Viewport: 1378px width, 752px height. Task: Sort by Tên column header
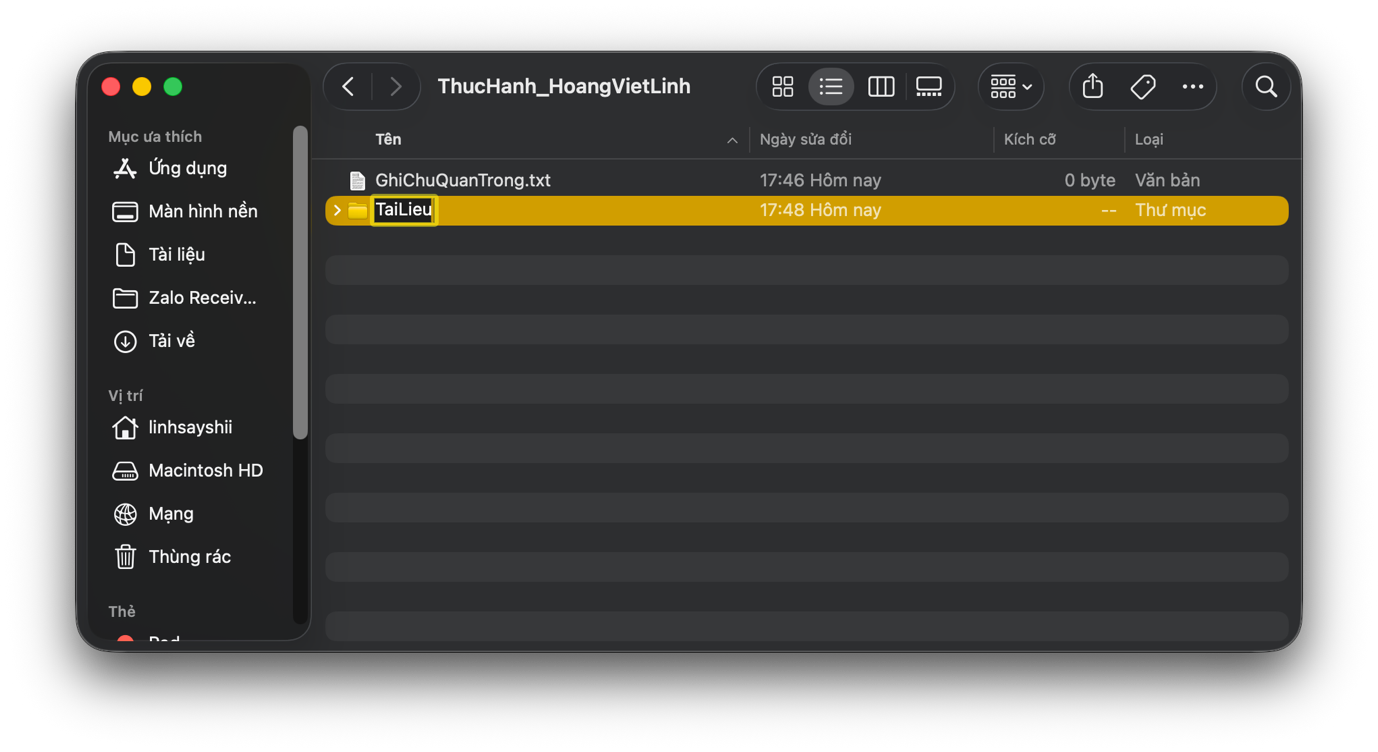[388, 140]
